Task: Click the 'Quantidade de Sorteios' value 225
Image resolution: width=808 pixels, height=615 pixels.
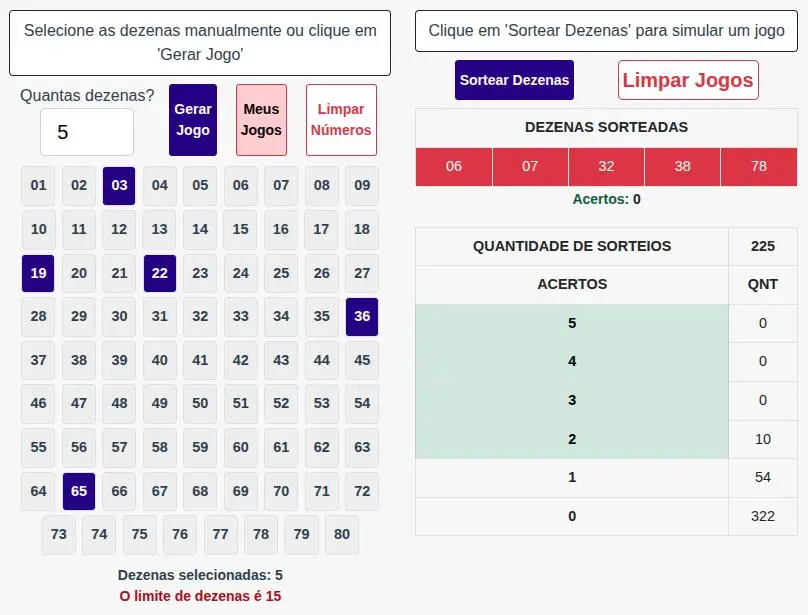Action: tap(763, 246)
